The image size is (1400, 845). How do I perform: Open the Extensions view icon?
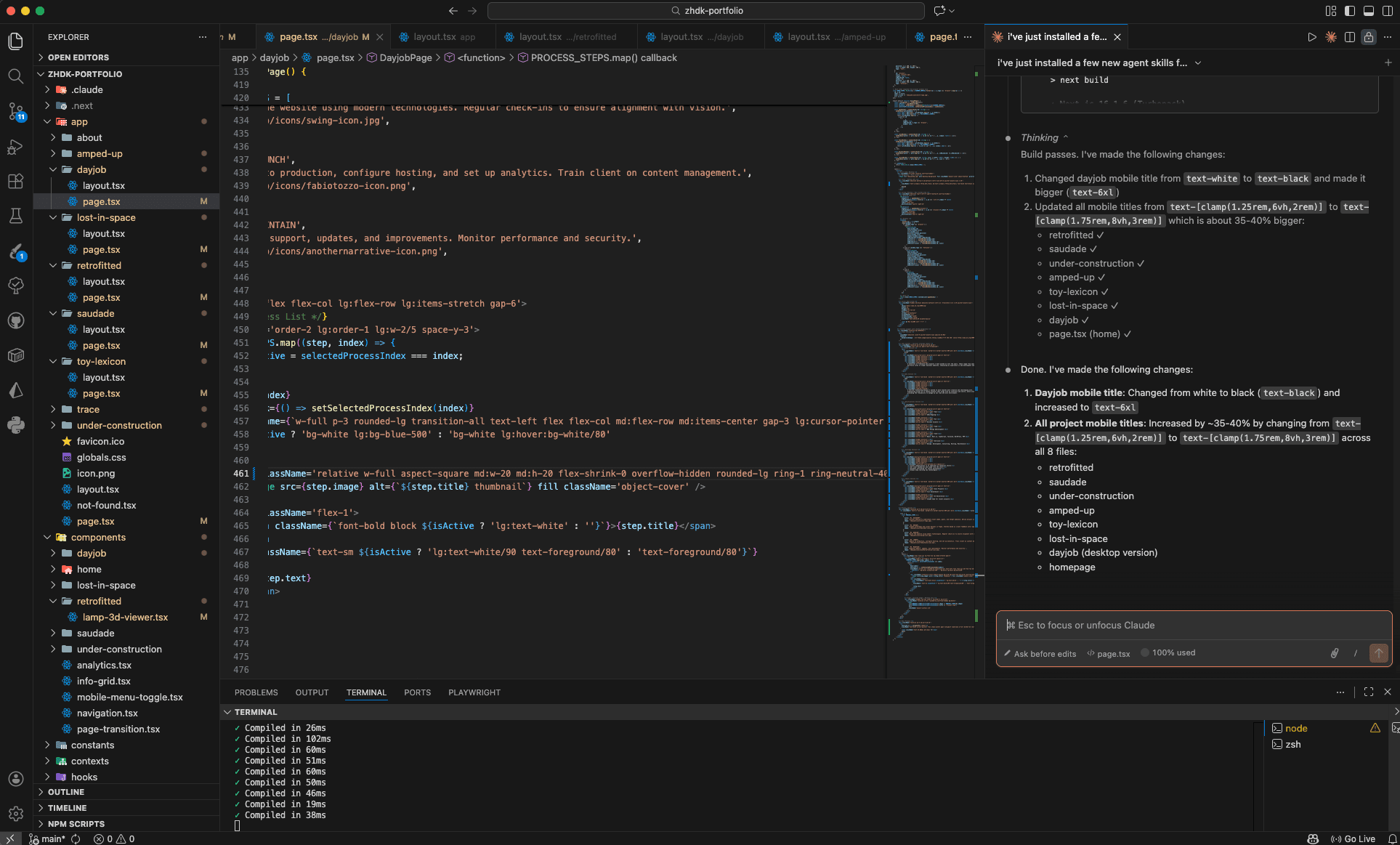point(15,182)
